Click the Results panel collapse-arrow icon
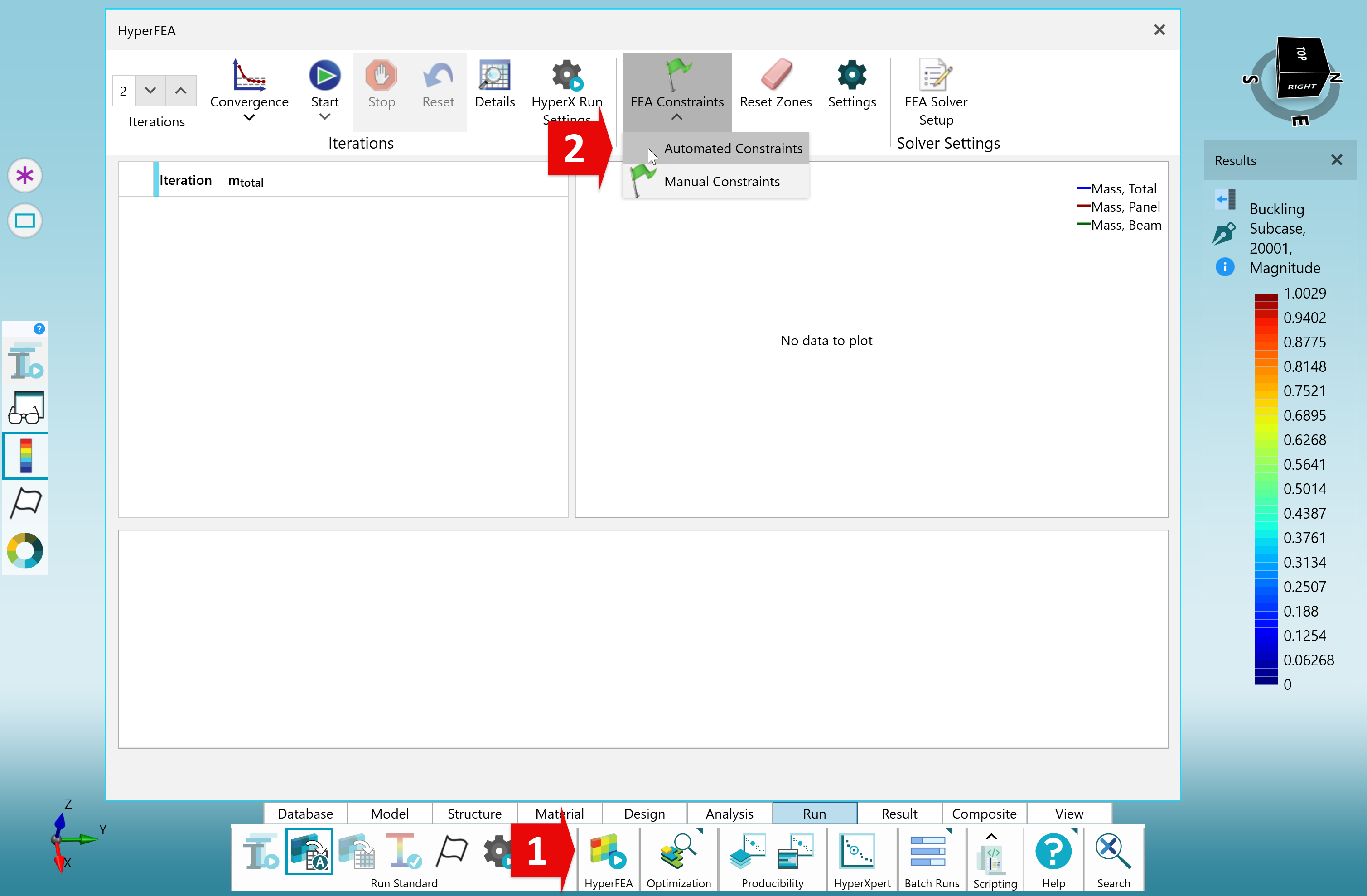Image resolution: width=1367 pixels, height=896 pixels. click(x=1225, y=200)
